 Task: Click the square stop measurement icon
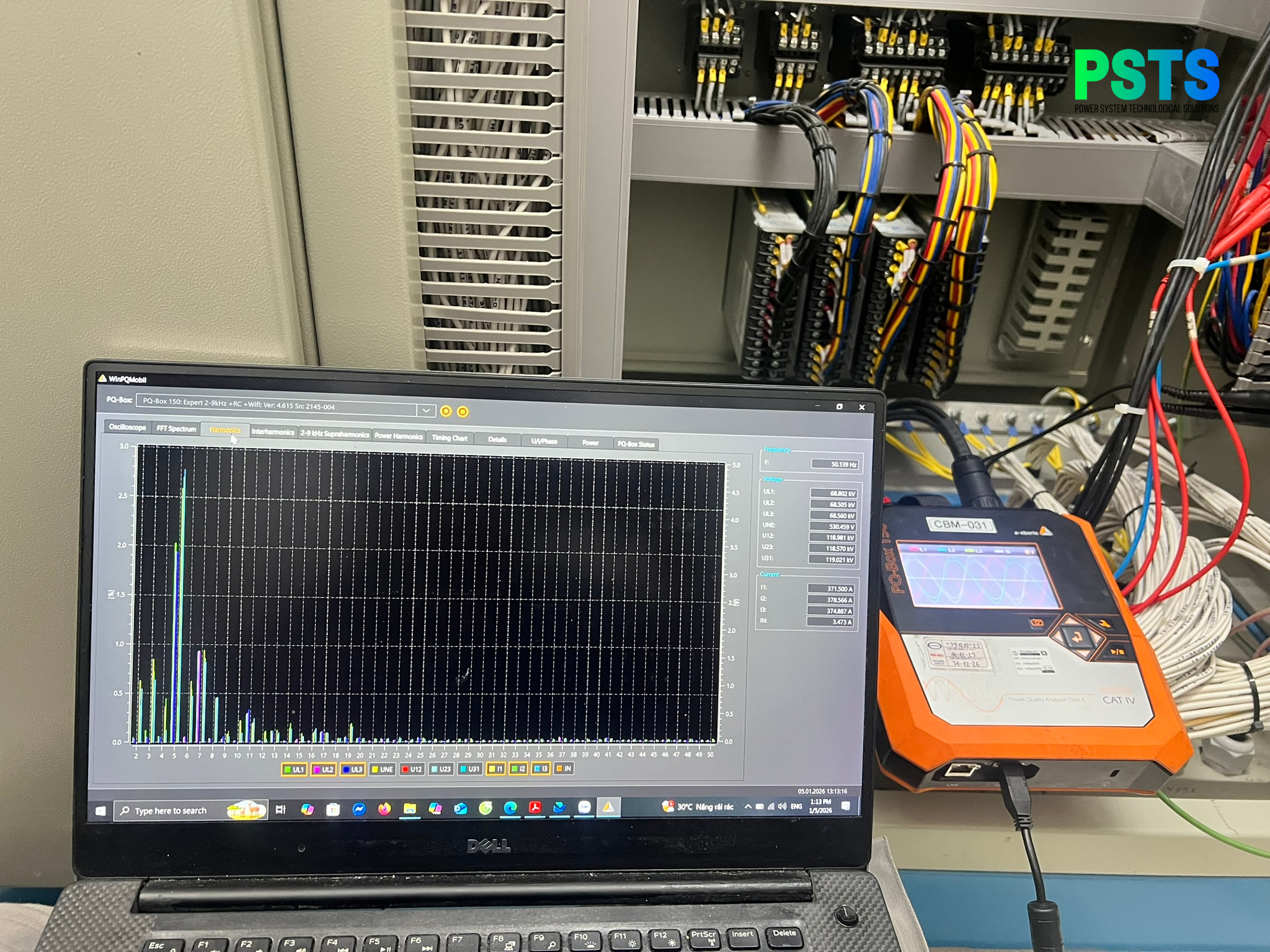(463, 412)
